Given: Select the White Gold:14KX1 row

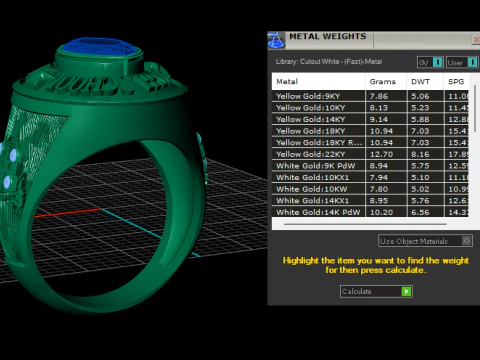Looking at the screenshot, I should tap(370, 201).
